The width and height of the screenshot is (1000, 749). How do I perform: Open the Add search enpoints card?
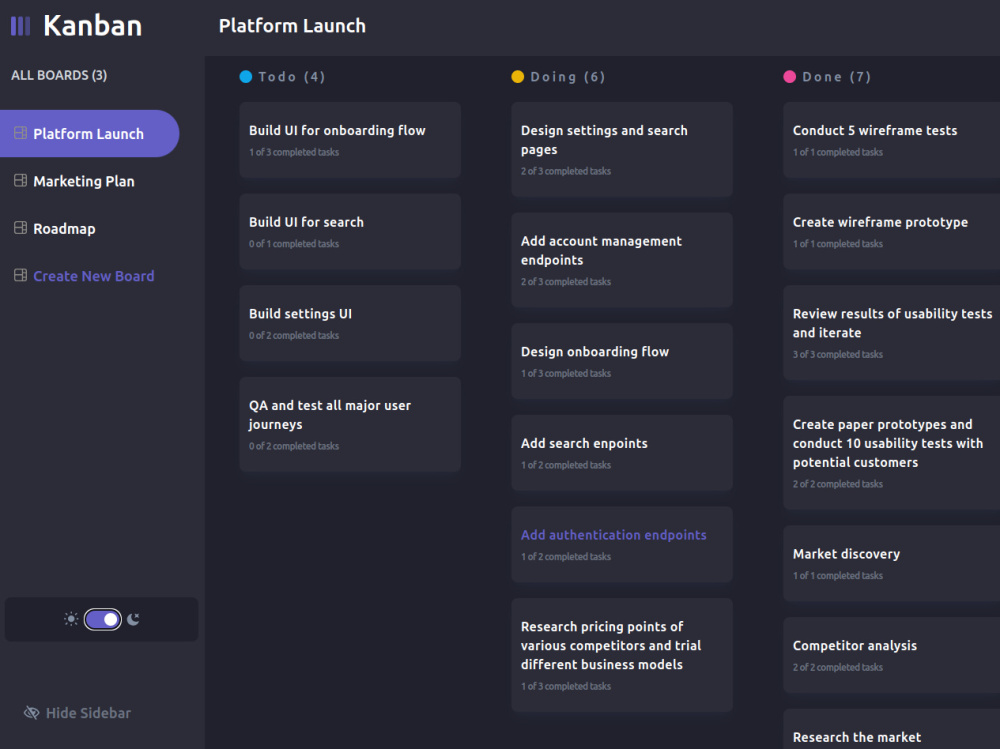point(622,452)
